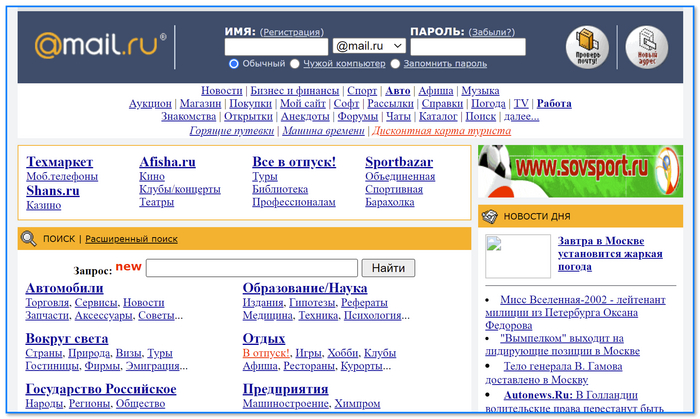The image size is (700, 419).
Task: Expand the далее... more link
Action: coord(521,116)
